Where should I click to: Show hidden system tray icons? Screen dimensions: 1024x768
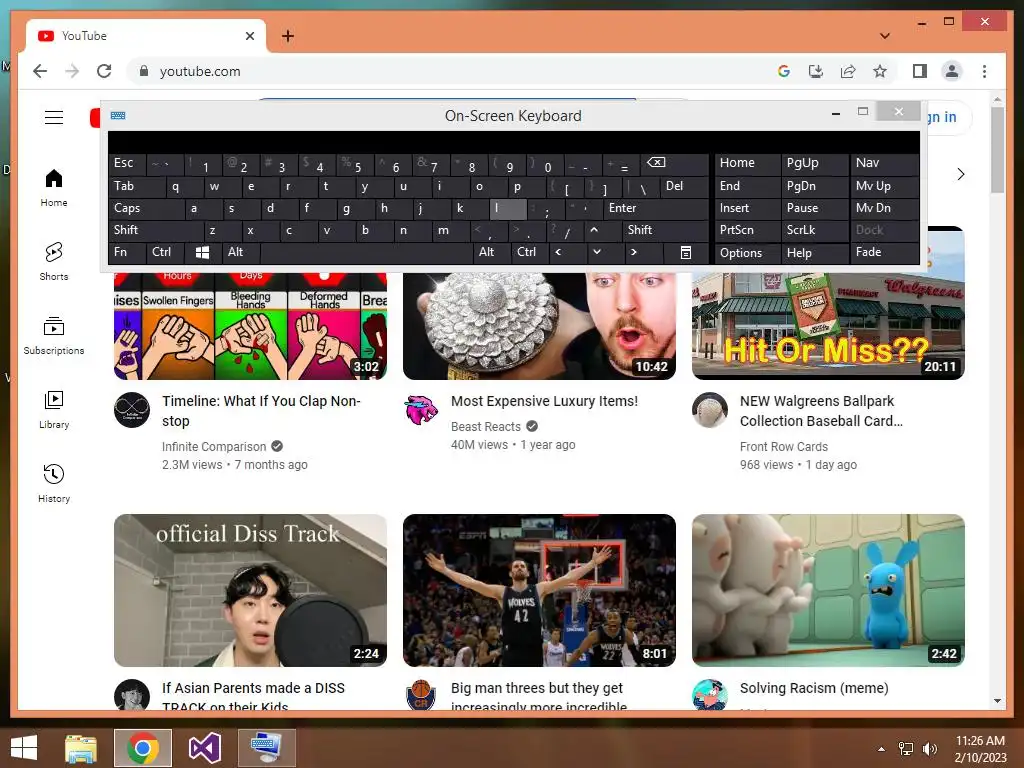coord(881,749)
